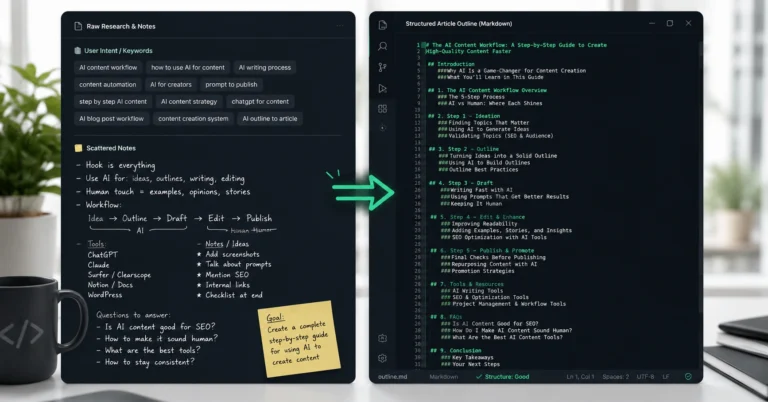Click the 'Structure: Good' status indicator
Screen dimensions: 768x402
[503, 377]
